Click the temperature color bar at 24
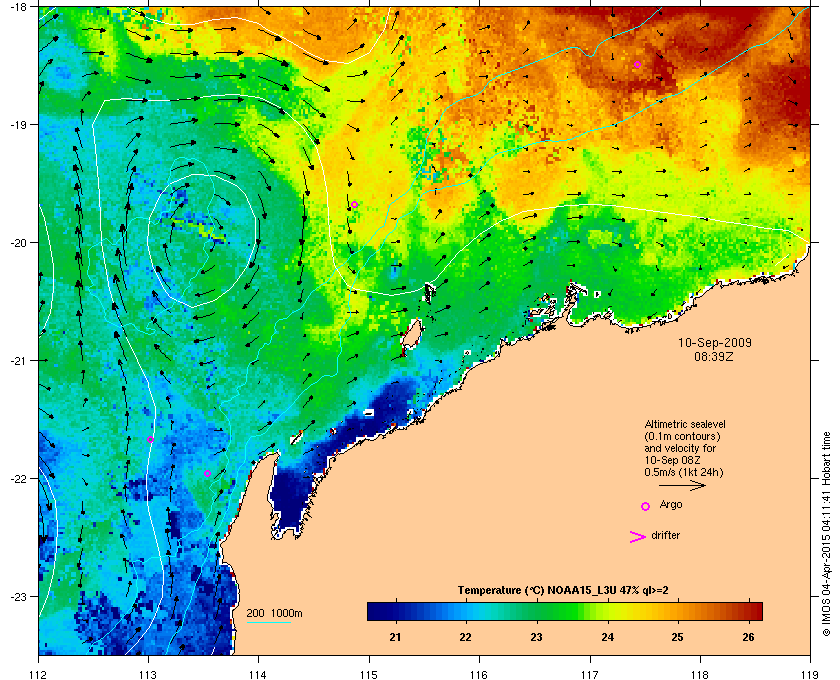Viewport: 840px width, 680px height. [x=608, y=611]
